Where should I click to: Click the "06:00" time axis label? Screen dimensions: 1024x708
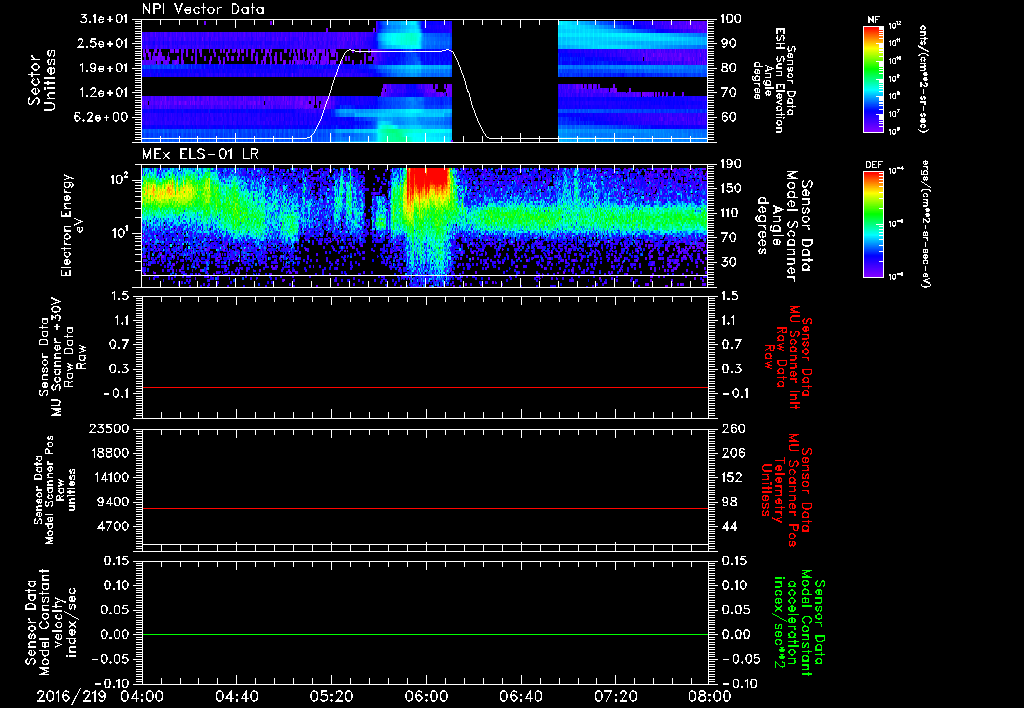pyautogui.click(x=426, y=696)
